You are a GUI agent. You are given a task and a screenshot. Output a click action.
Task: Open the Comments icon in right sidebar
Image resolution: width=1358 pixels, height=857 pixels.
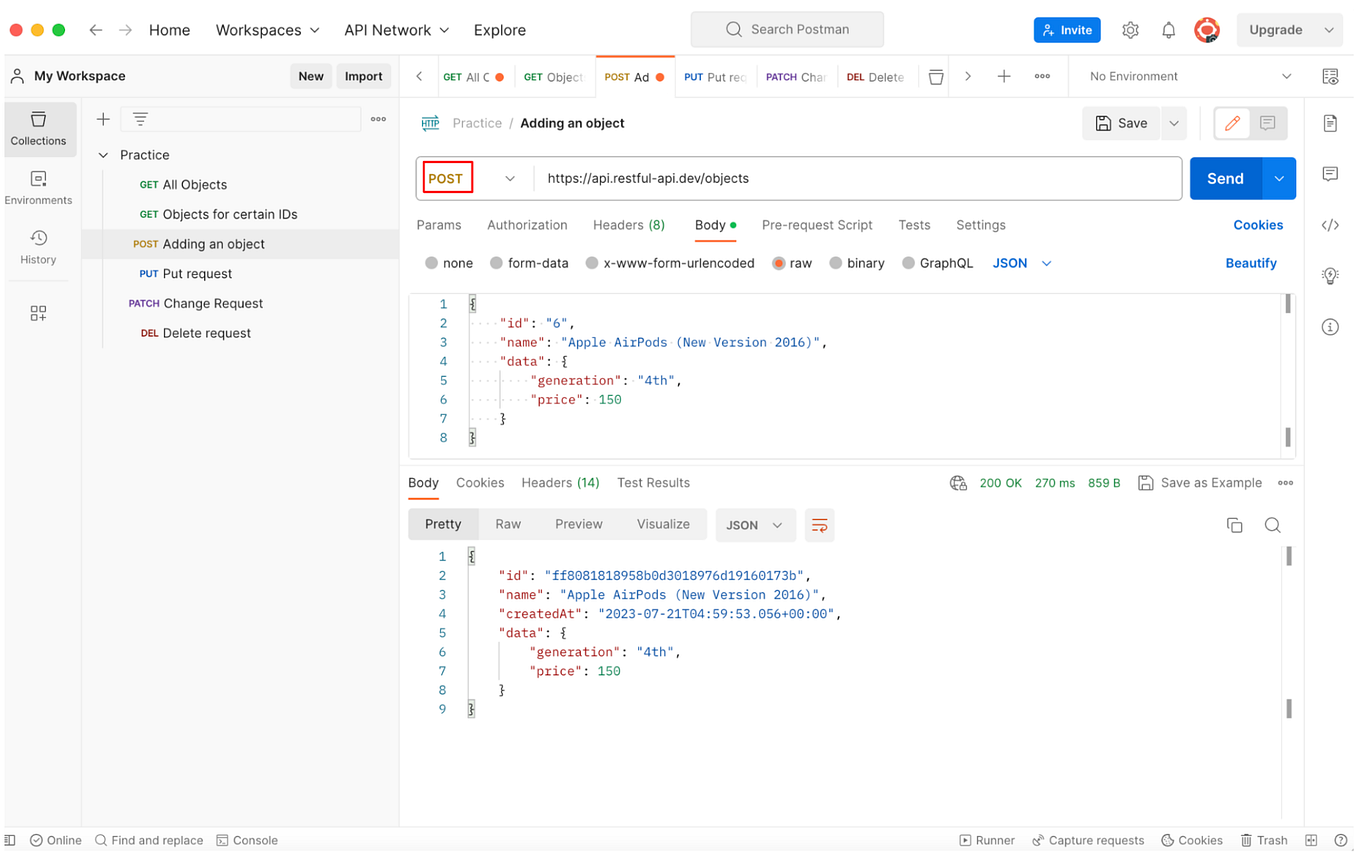pyautogui.click(x=1330, y=174)
